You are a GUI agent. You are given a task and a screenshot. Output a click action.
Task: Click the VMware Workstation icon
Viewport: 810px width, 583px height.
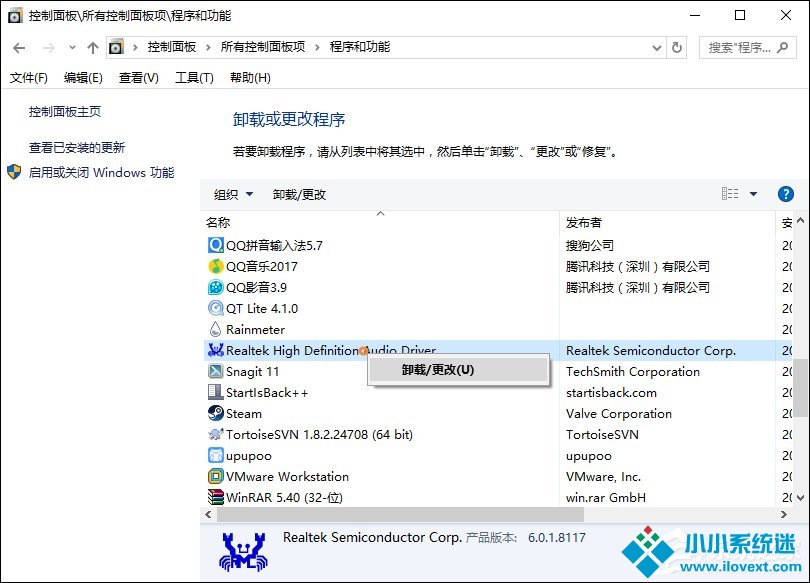[x=215, y=476]
